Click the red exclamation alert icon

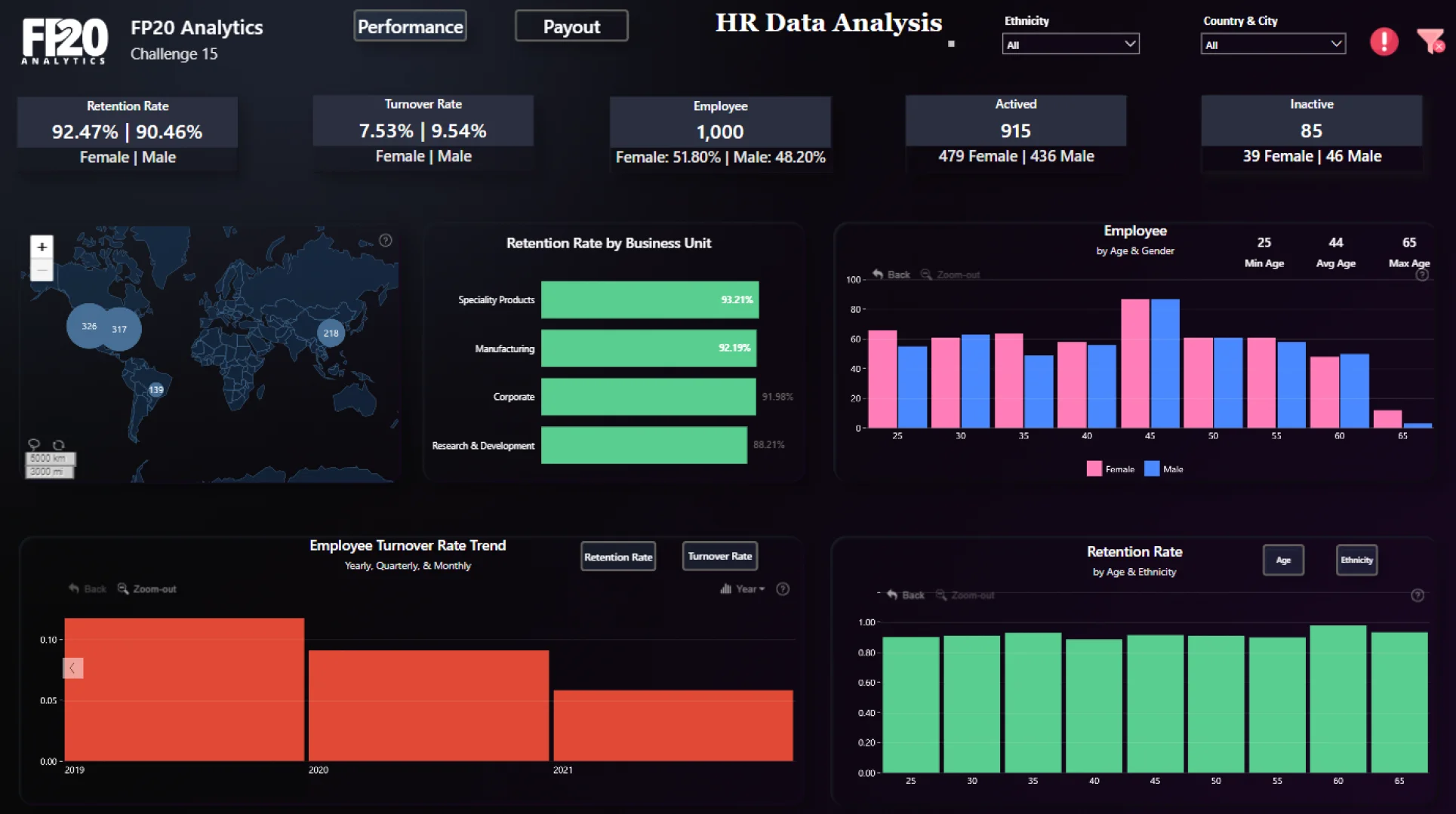tap(1384, 41)
